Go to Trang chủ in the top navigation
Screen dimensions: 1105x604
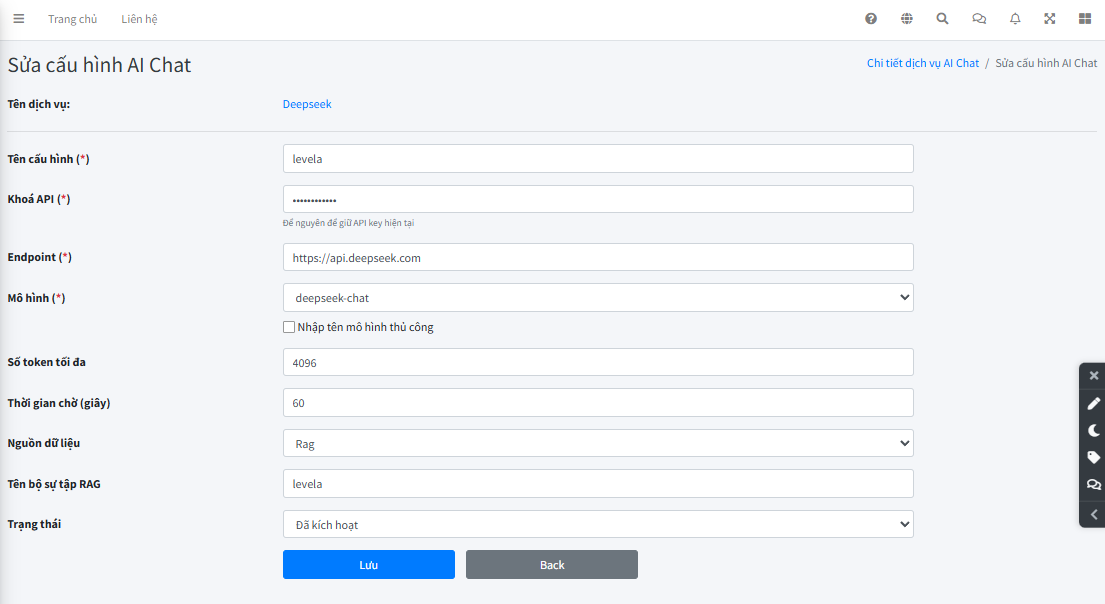point(73,19)
